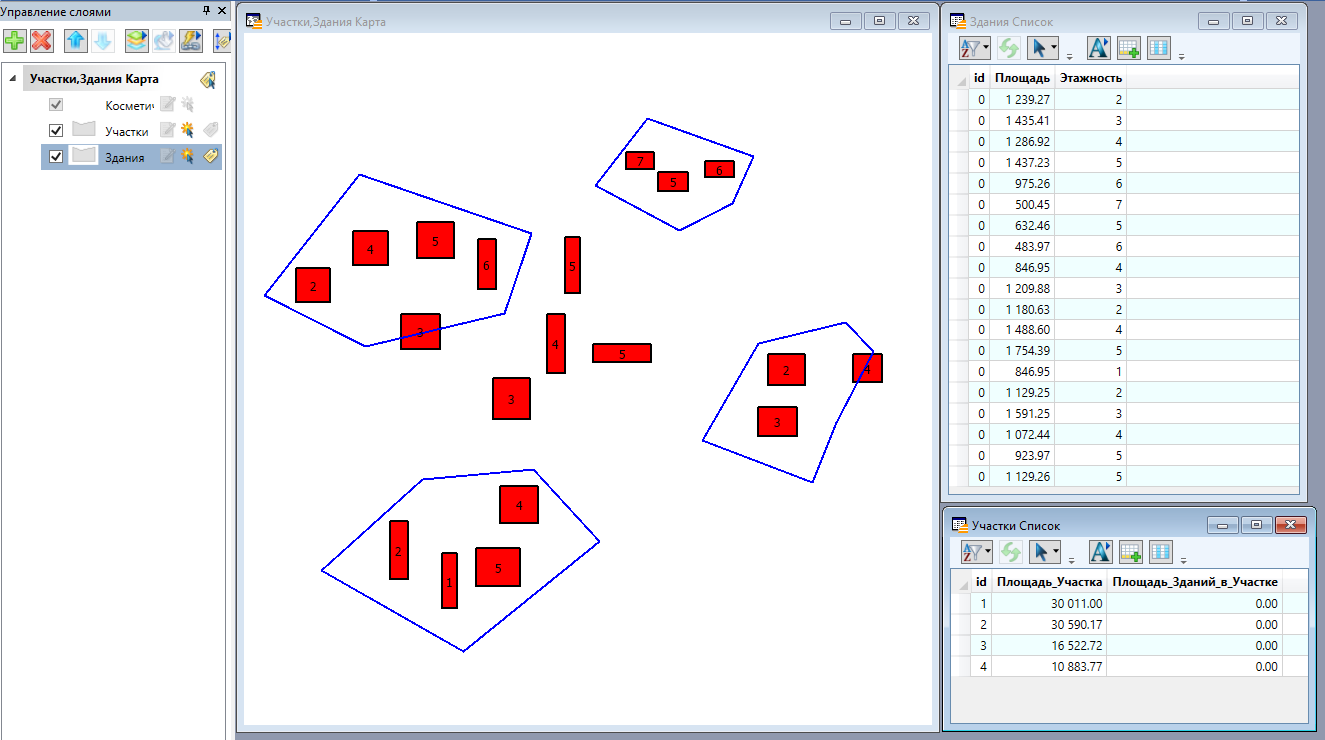
Task: Toggle visibility checkbox of Косметический layer
Action: [56, 105]
